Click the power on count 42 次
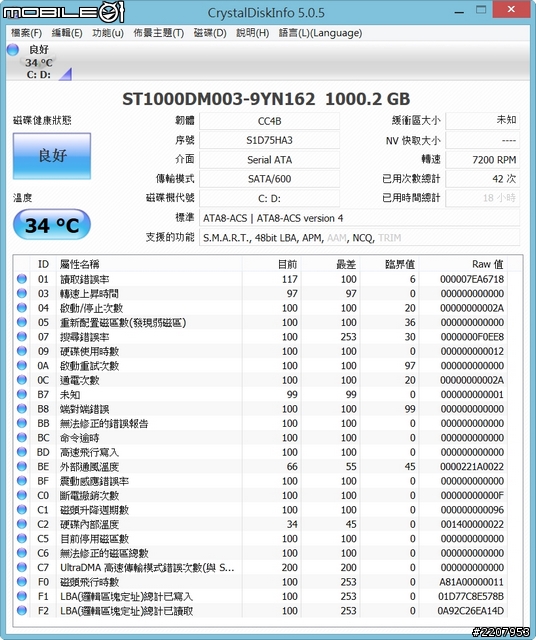Screen dimensions: 536x640 click(x=483, y=179)
